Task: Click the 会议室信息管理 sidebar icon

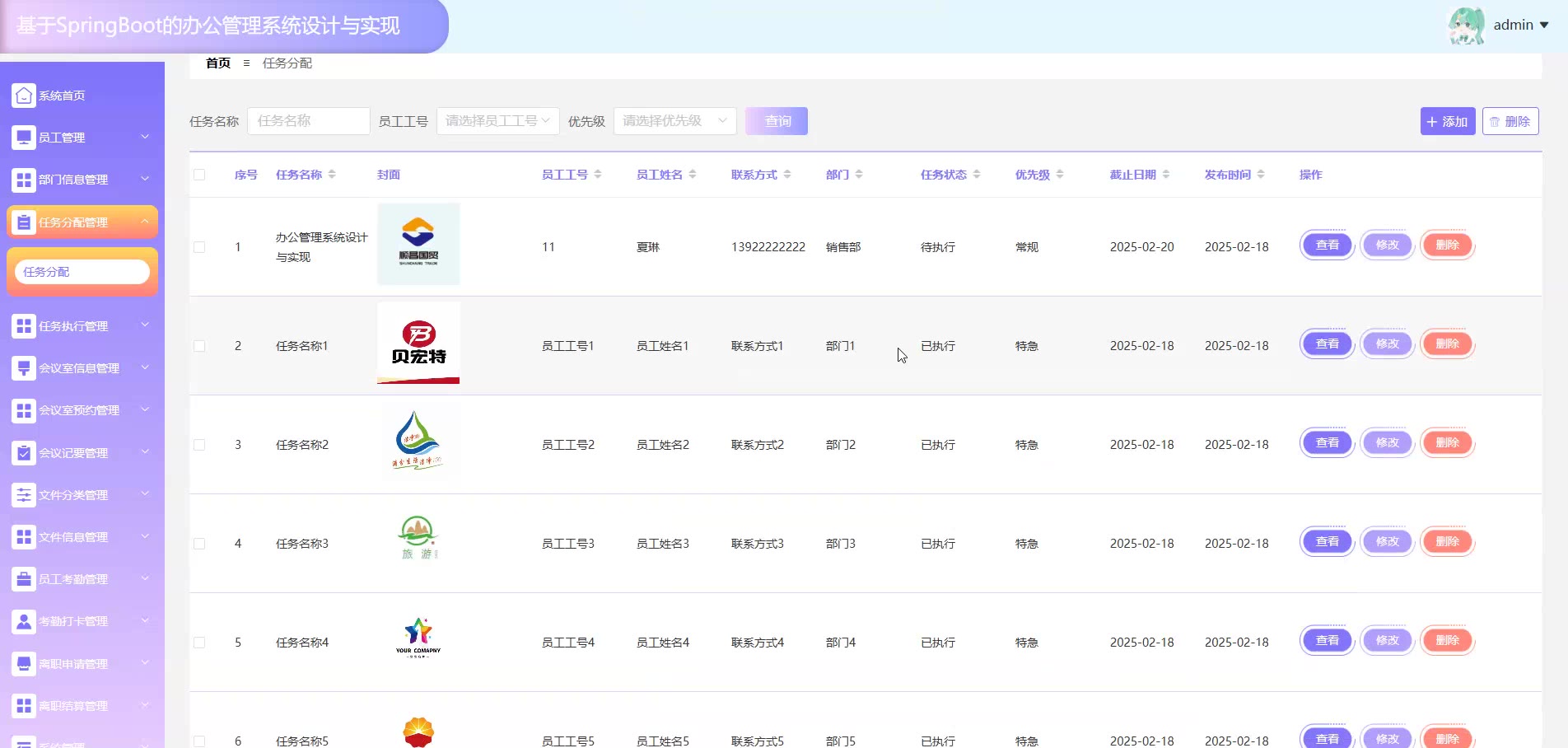Action: [x=24, y=368]
